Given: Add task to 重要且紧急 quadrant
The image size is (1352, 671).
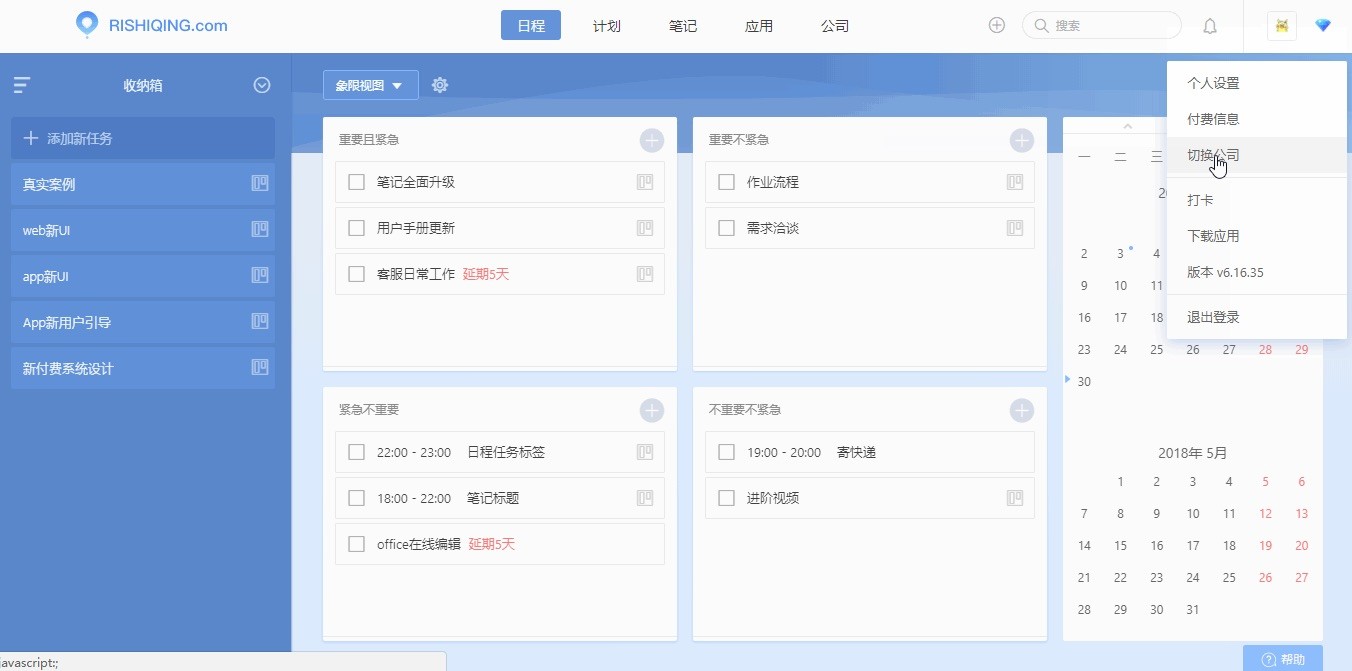Looking at the screenshot, I should [651, 140].
